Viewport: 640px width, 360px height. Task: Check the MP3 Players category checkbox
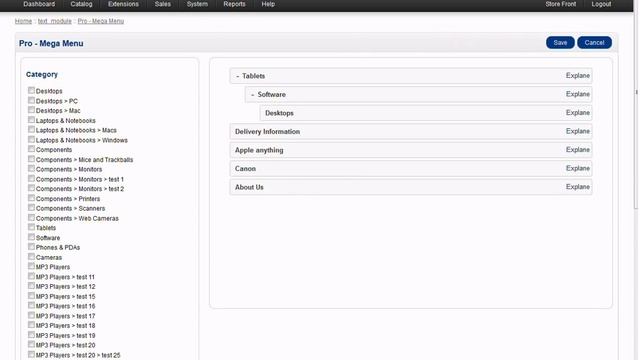(x=31, y=266)
